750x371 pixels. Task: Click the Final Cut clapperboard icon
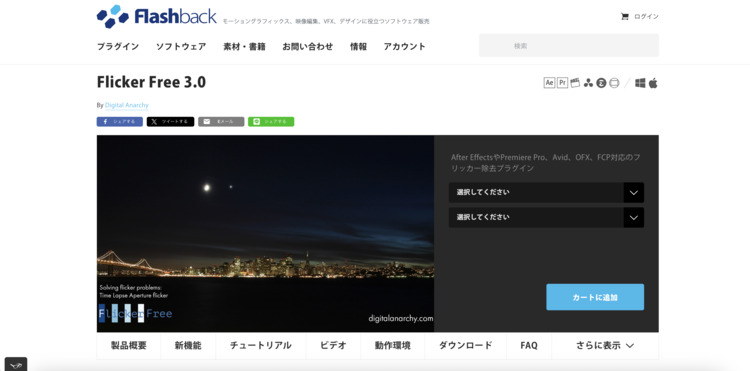(575, 83)
